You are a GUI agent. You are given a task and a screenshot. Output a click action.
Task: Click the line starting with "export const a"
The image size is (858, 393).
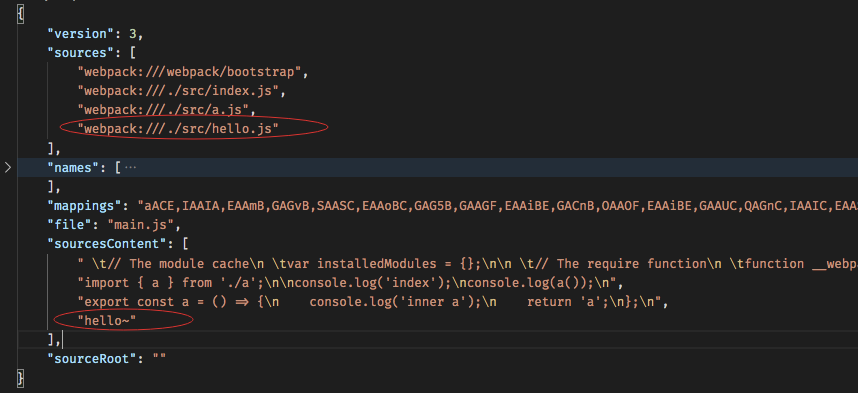(x=373, y=302)
